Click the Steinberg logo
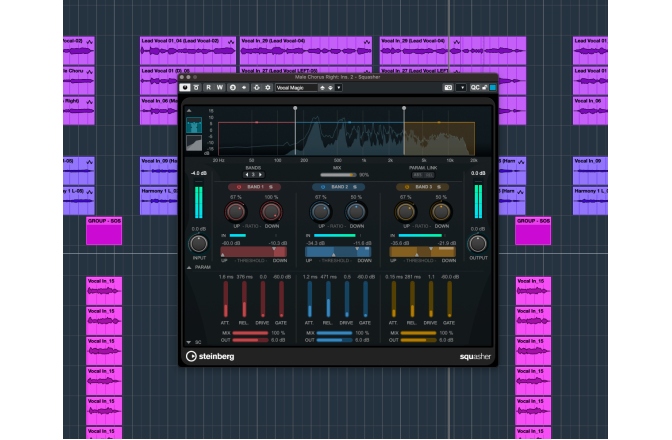 point(210,356)
